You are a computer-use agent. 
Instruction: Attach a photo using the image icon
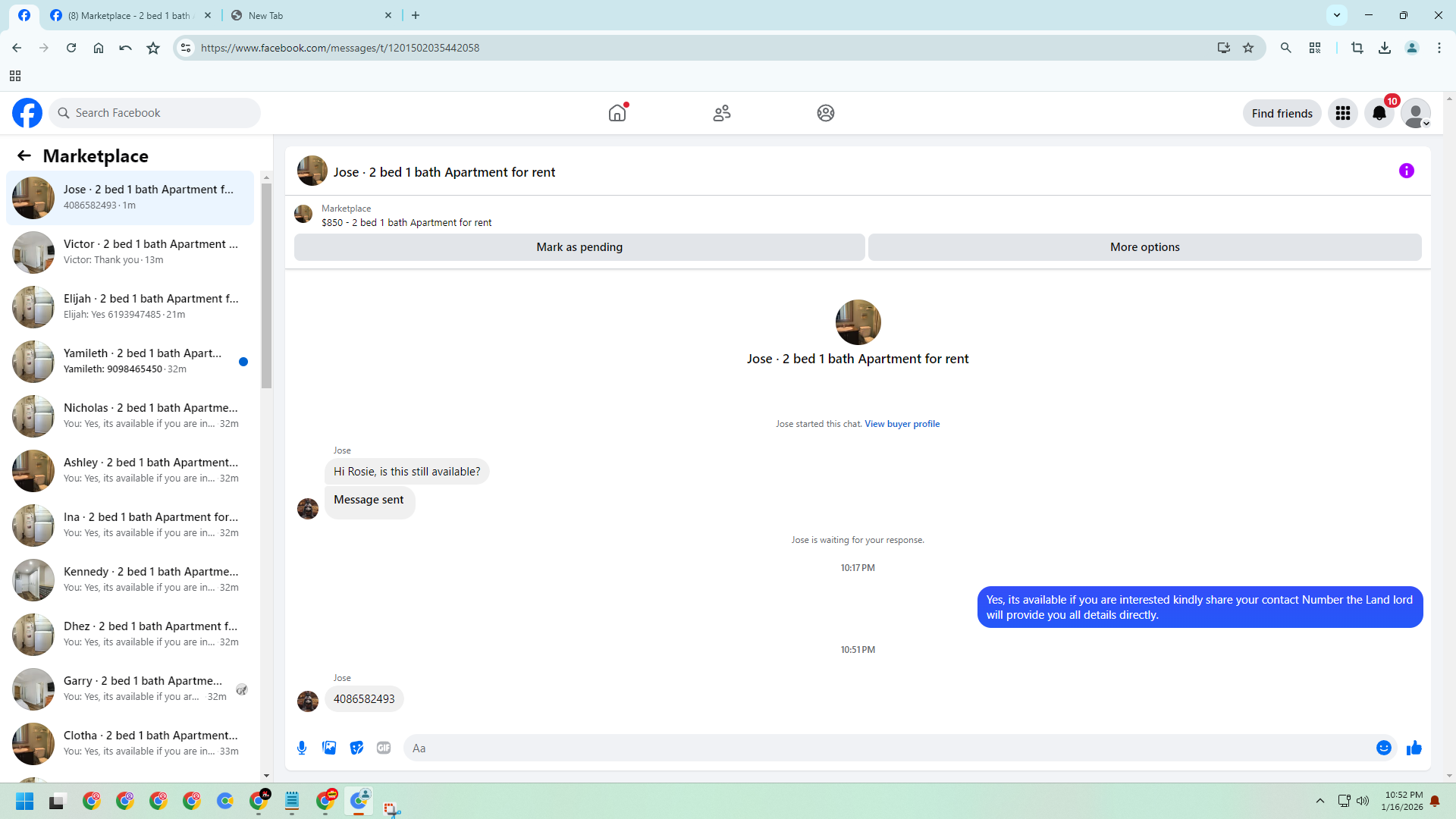[329, 748]
